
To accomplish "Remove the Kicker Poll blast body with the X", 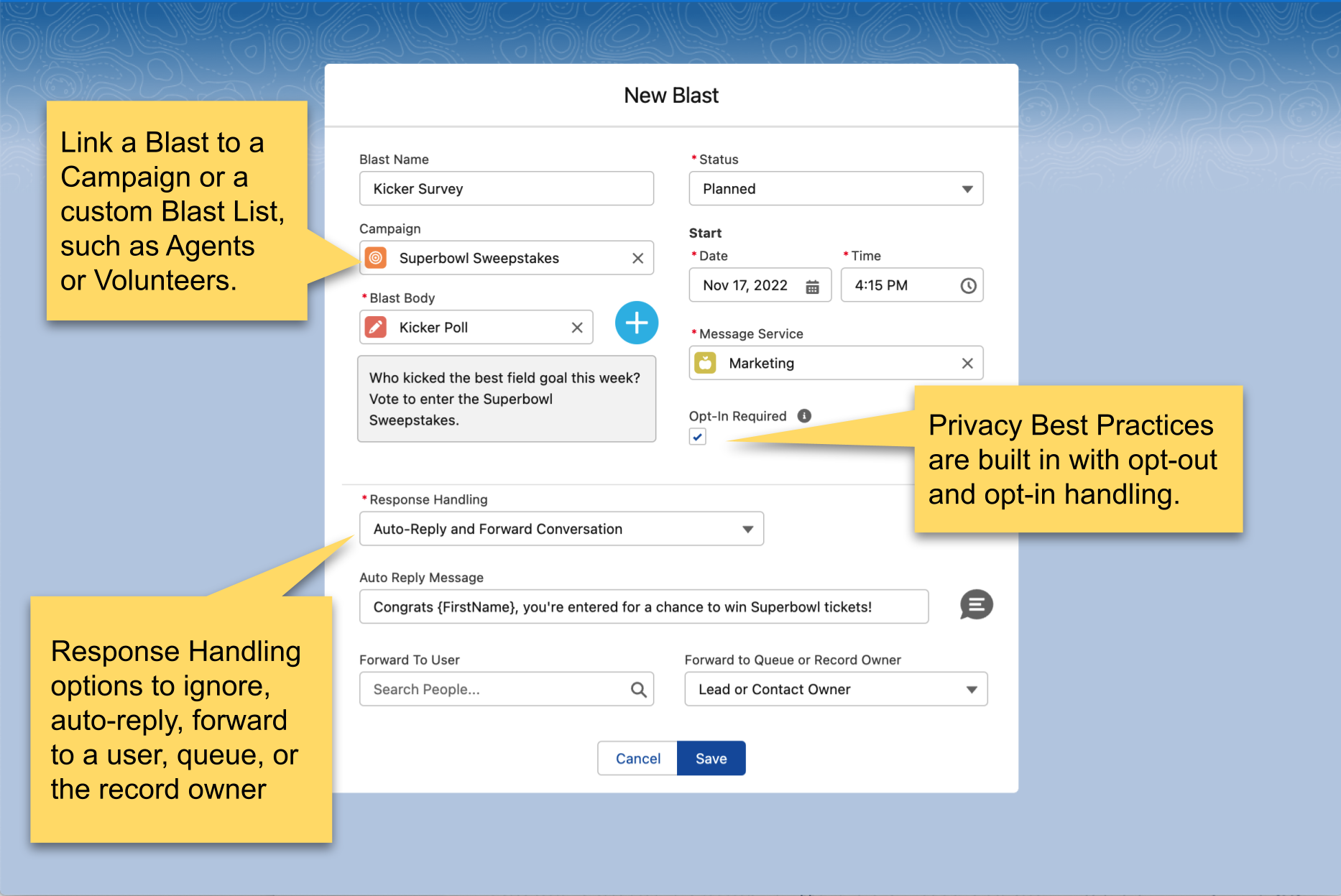I will tap(576, 327).
